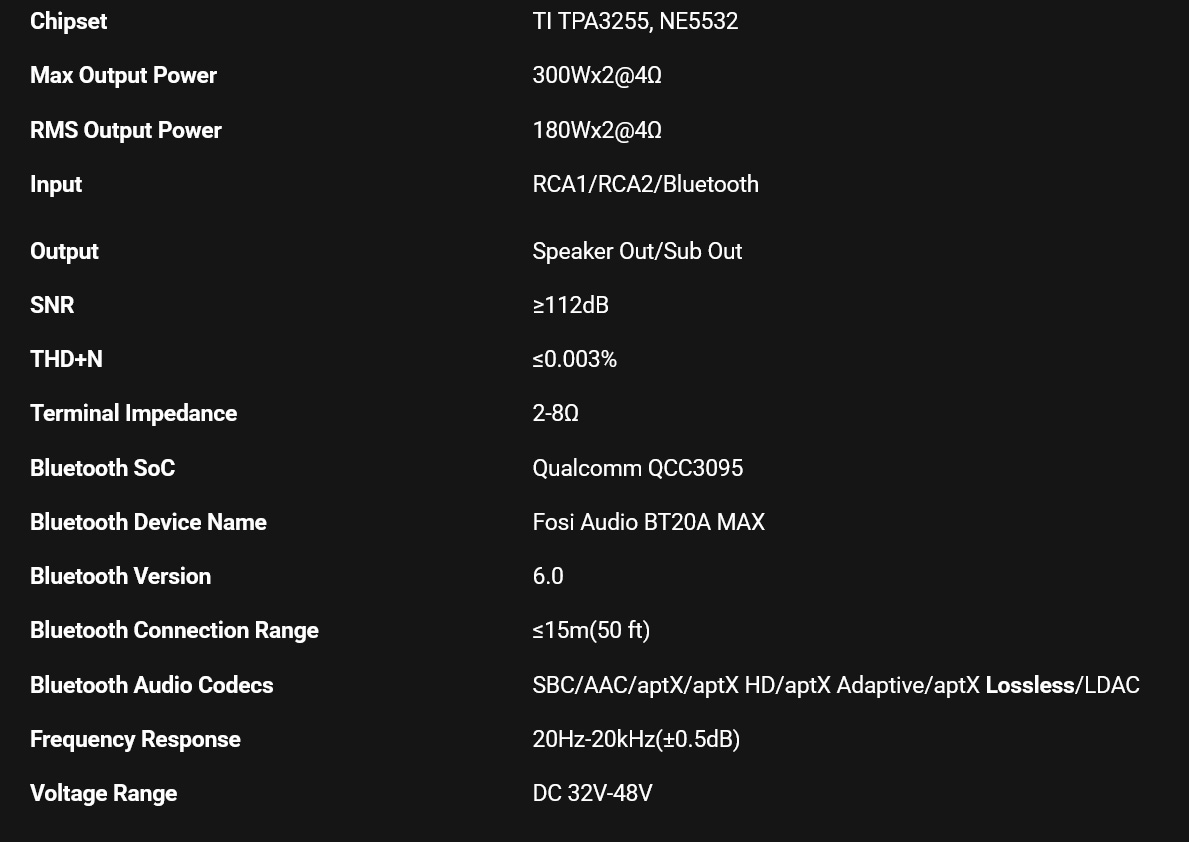1189x842 pixels.
Task: Click the Chipset label
Action: coord(68,22)
